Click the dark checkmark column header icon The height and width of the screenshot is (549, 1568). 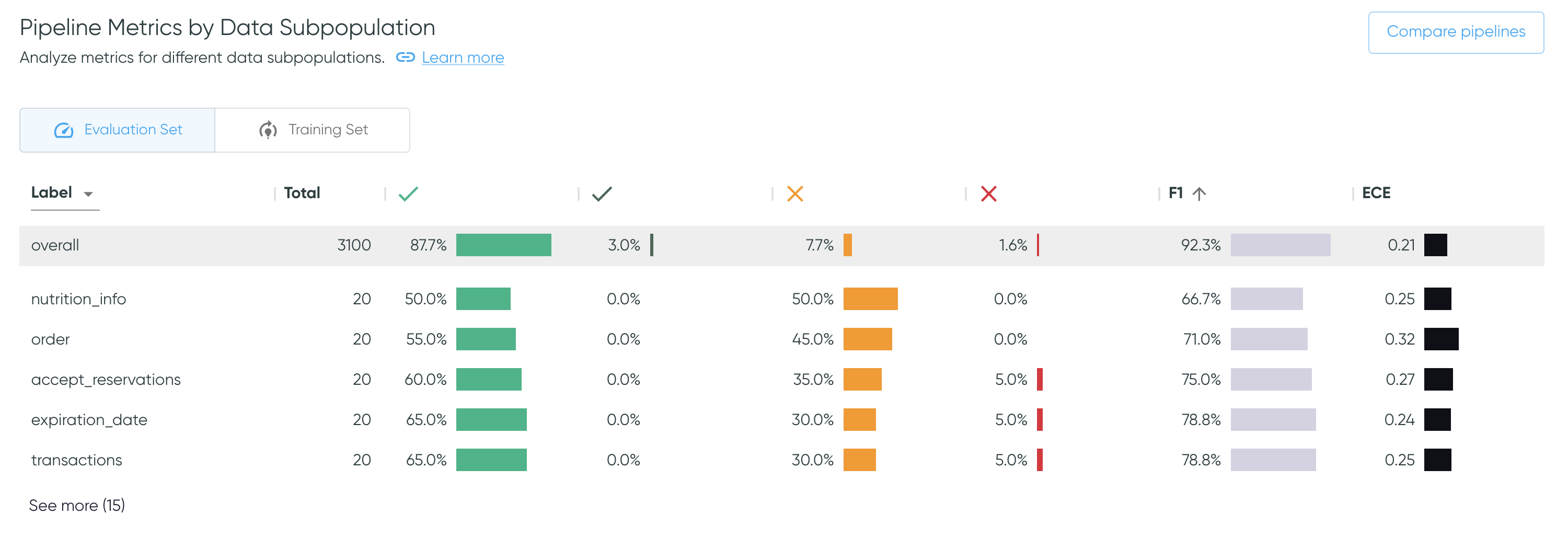coord(602,193)
